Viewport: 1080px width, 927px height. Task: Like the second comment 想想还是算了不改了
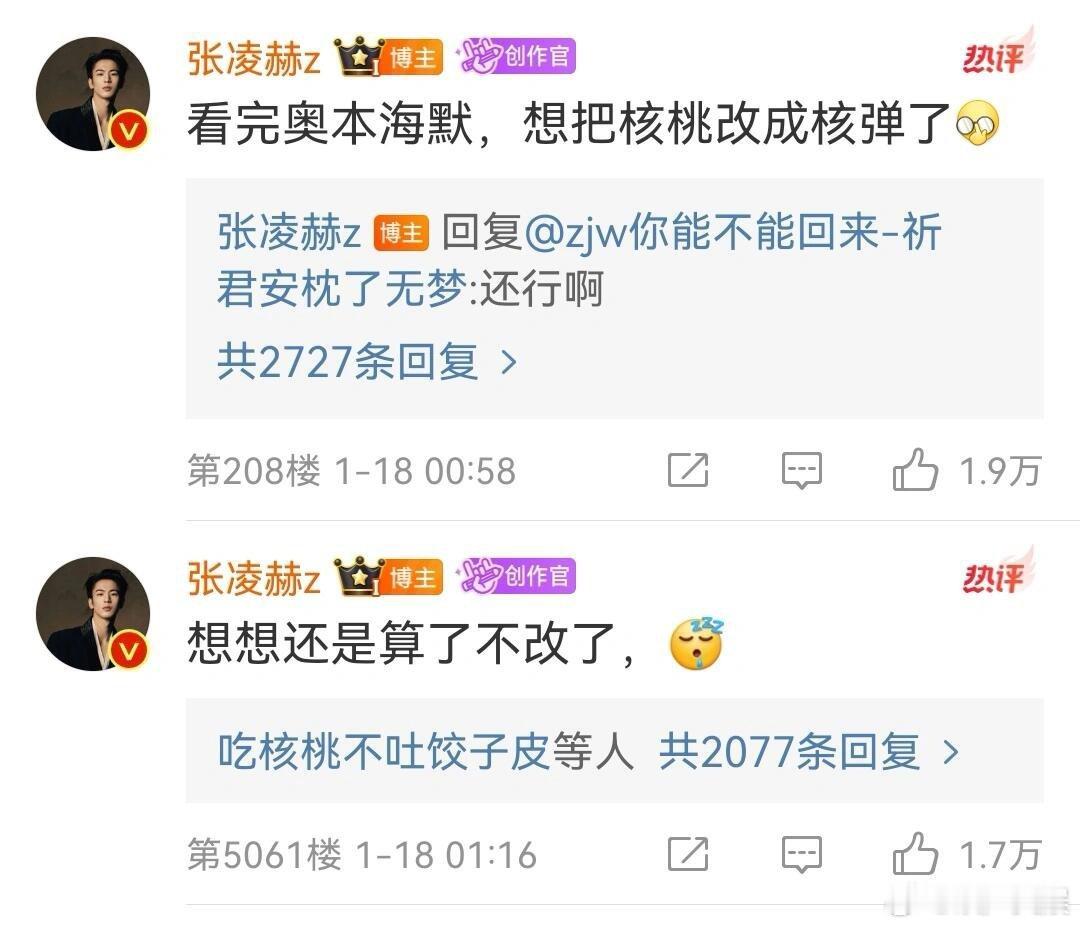[x=915, y=854]
